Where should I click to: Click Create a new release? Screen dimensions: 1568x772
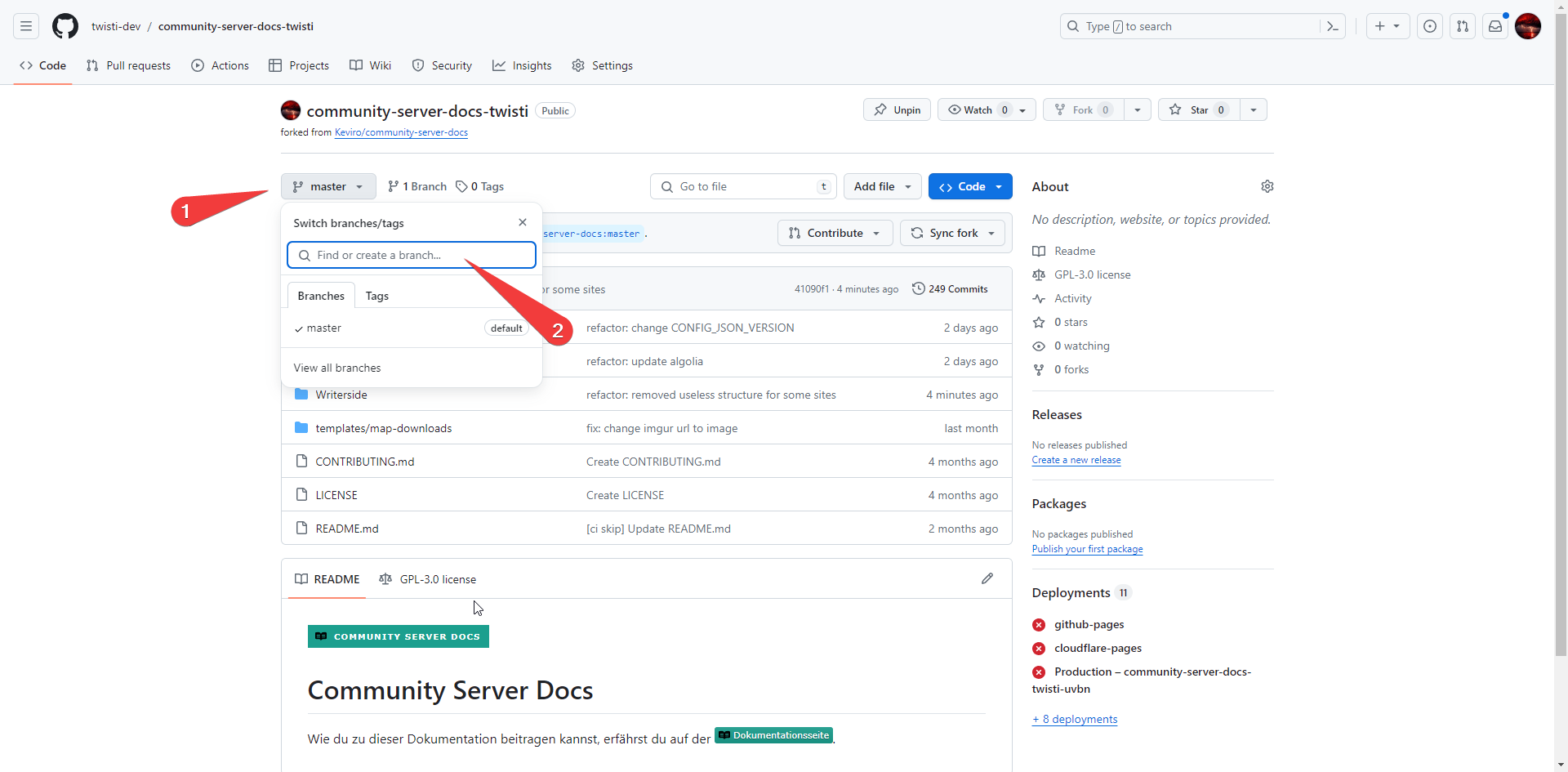[x=1076, y=460]
